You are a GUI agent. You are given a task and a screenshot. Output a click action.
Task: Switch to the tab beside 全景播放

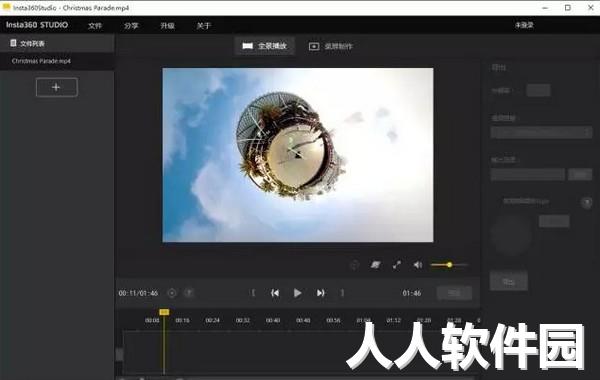point(330,46)
